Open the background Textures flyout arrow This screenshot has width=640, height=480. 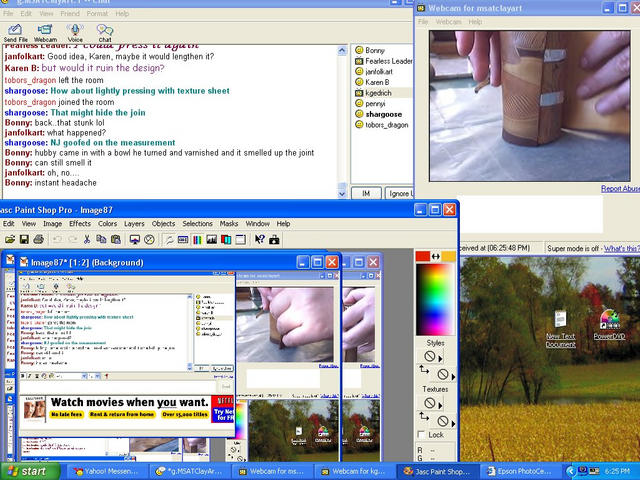click(x=453, y=423)
